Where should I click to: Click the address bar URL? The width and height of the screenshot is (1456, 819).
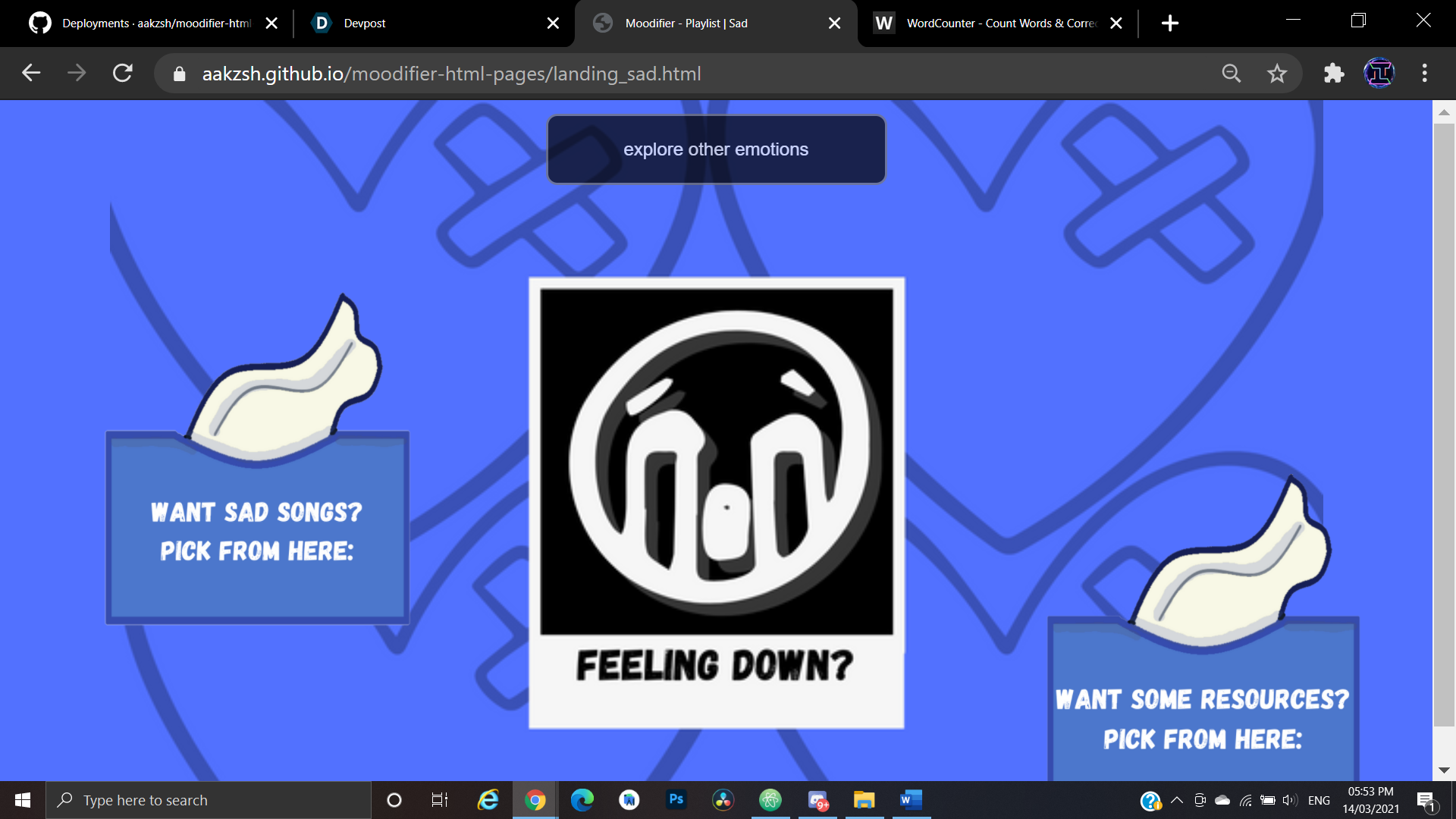(x=451, y=74)
